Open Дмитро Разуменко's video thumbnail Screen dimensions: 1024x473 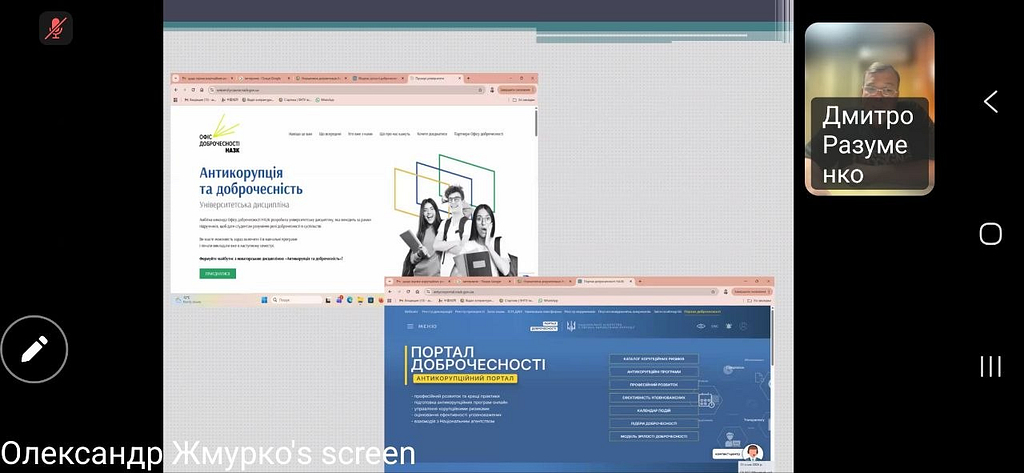[x=869, y=109]
